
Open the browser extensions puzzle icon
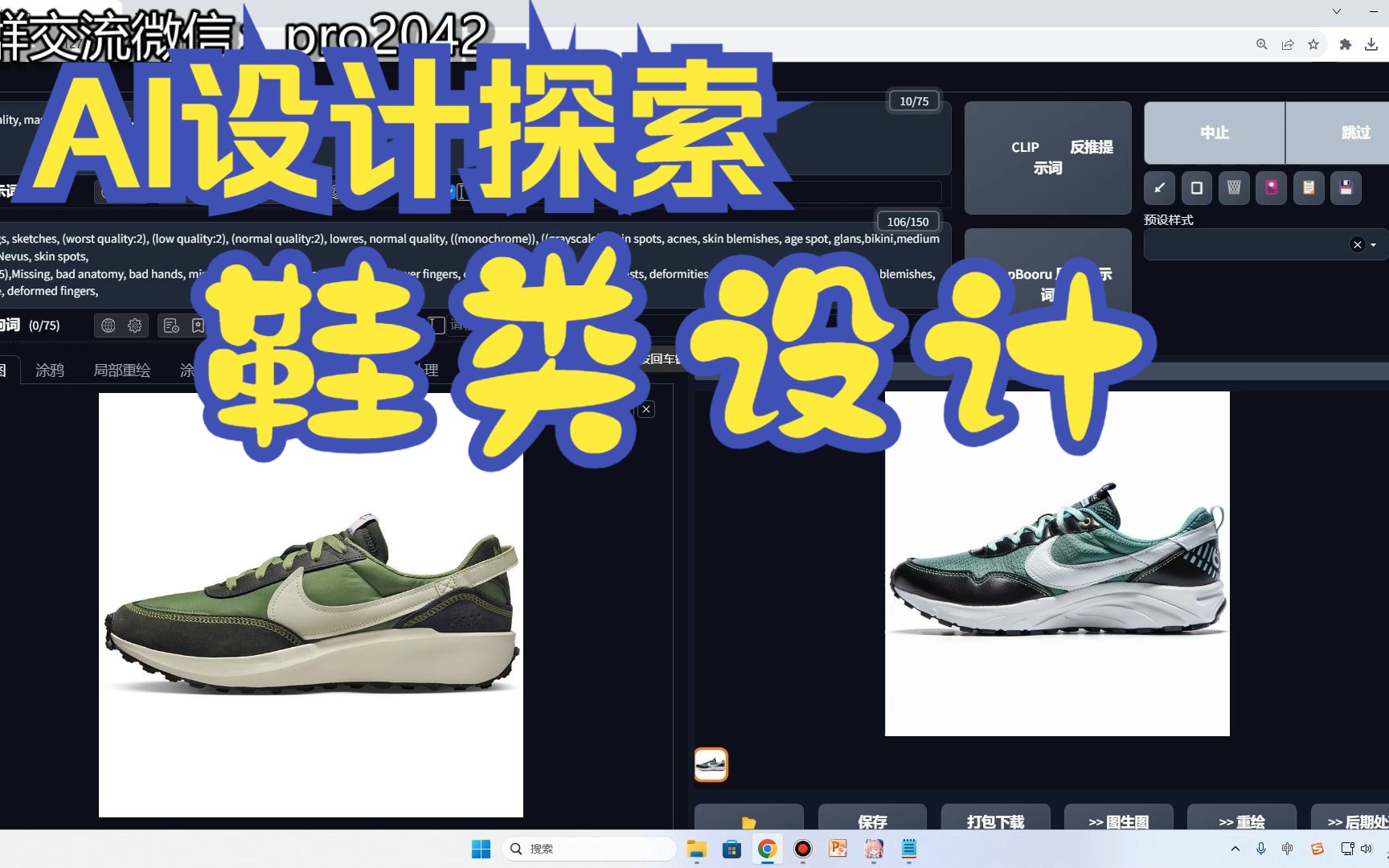click(1345, 44)
